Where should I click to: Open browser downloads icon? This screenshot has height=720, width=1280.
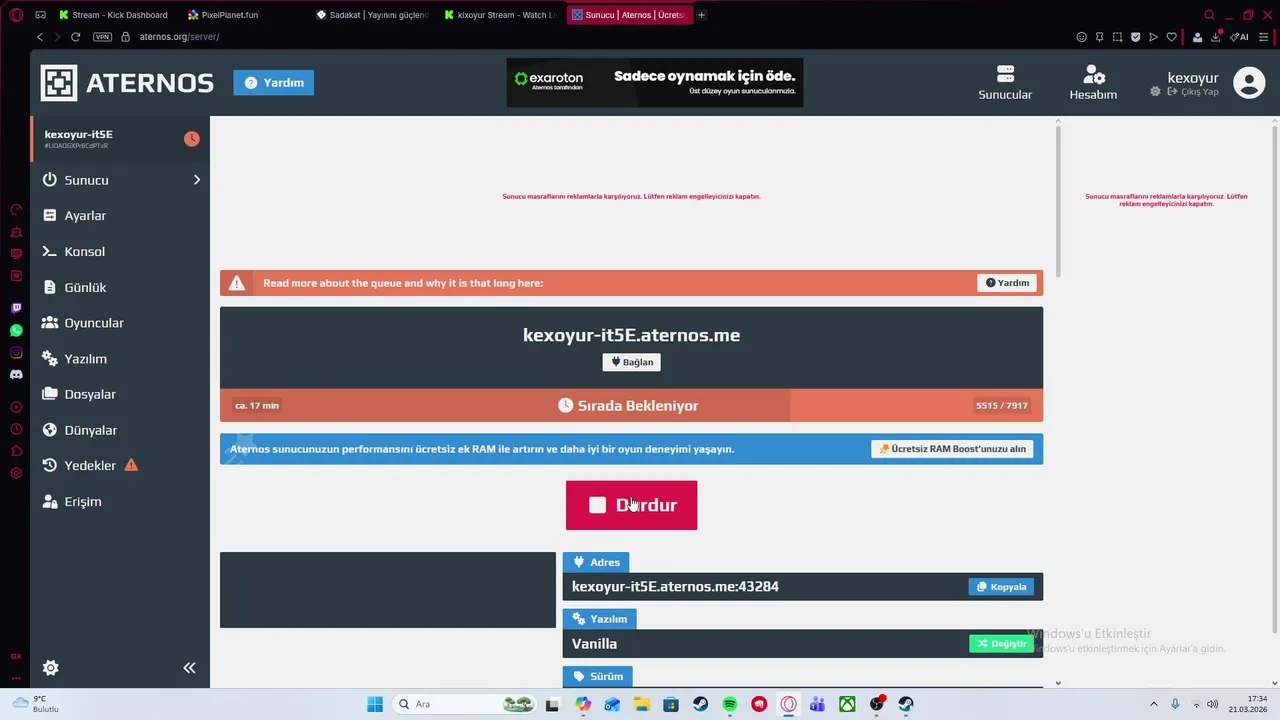click(1216, 37)
